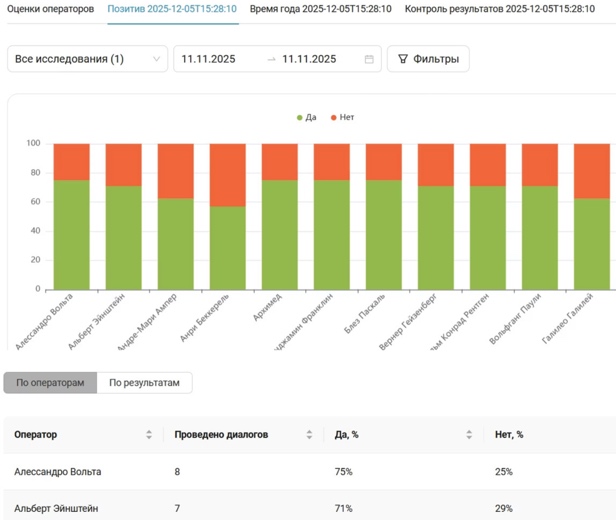Click the orange segment of Альберт Эйнштейн bar
Viewport: 616px width, 520px height.
pyautogui.click(x=124, y=165)
